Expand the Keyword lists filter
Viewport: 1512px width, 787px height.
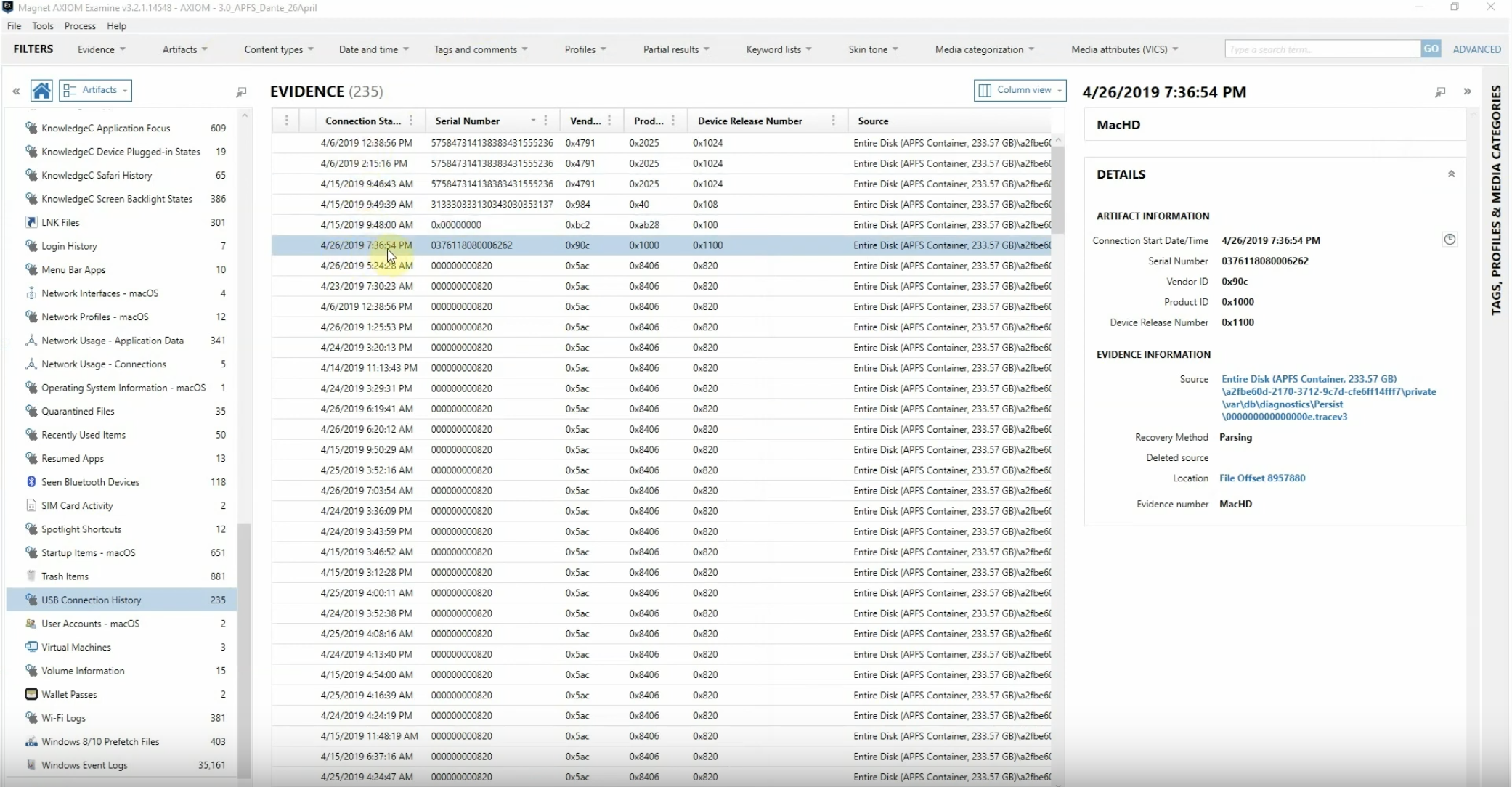point(779,49)
